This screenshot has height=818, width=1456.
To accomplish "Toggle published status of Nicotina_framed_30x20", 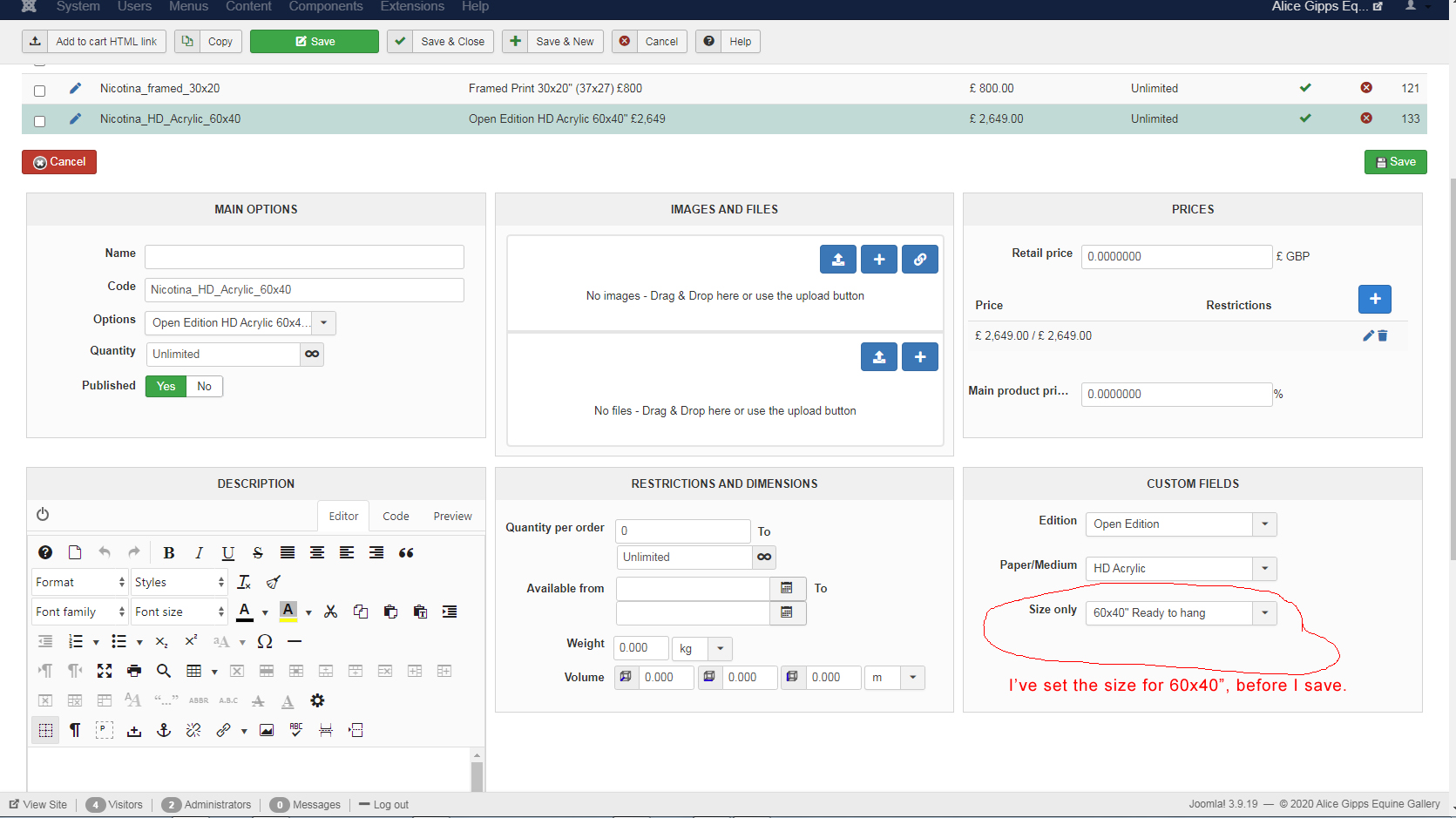I will click(1305, 88).
